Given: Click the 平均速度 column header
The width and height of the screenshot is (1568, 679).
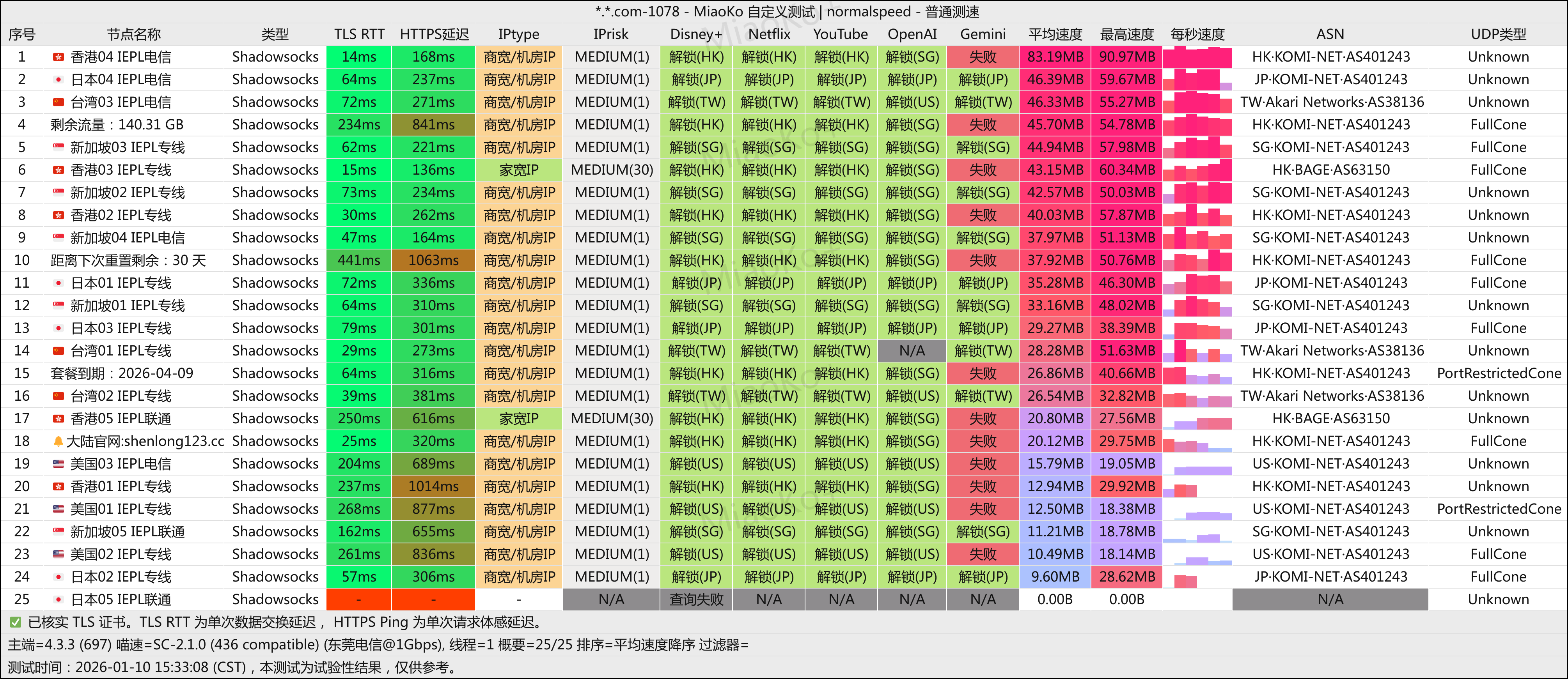Looking at the screenshot, I should 1055,34.
